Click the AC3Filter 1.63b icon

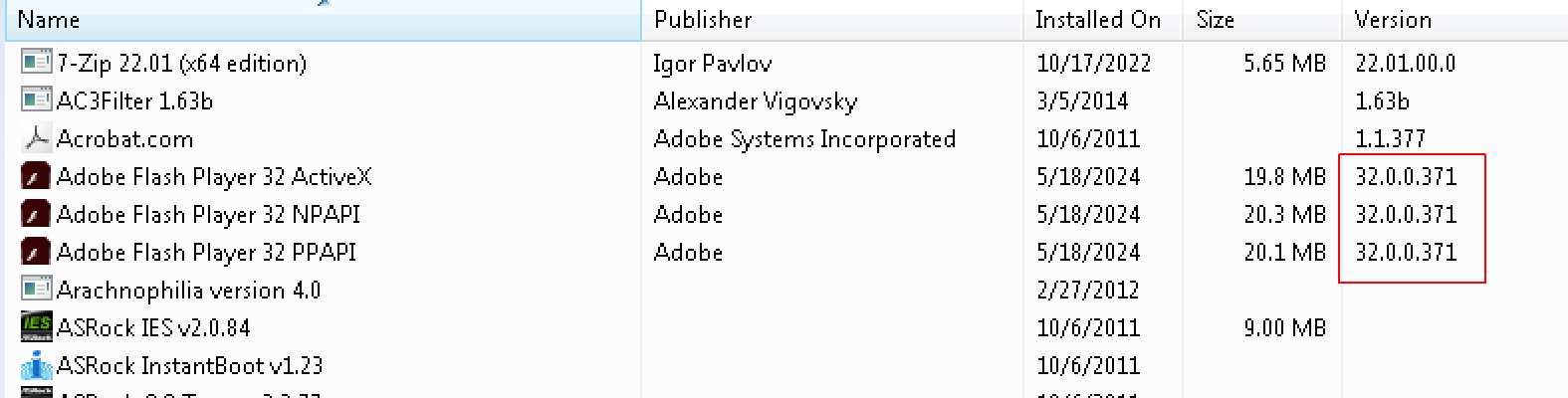[x=37, y=100]
